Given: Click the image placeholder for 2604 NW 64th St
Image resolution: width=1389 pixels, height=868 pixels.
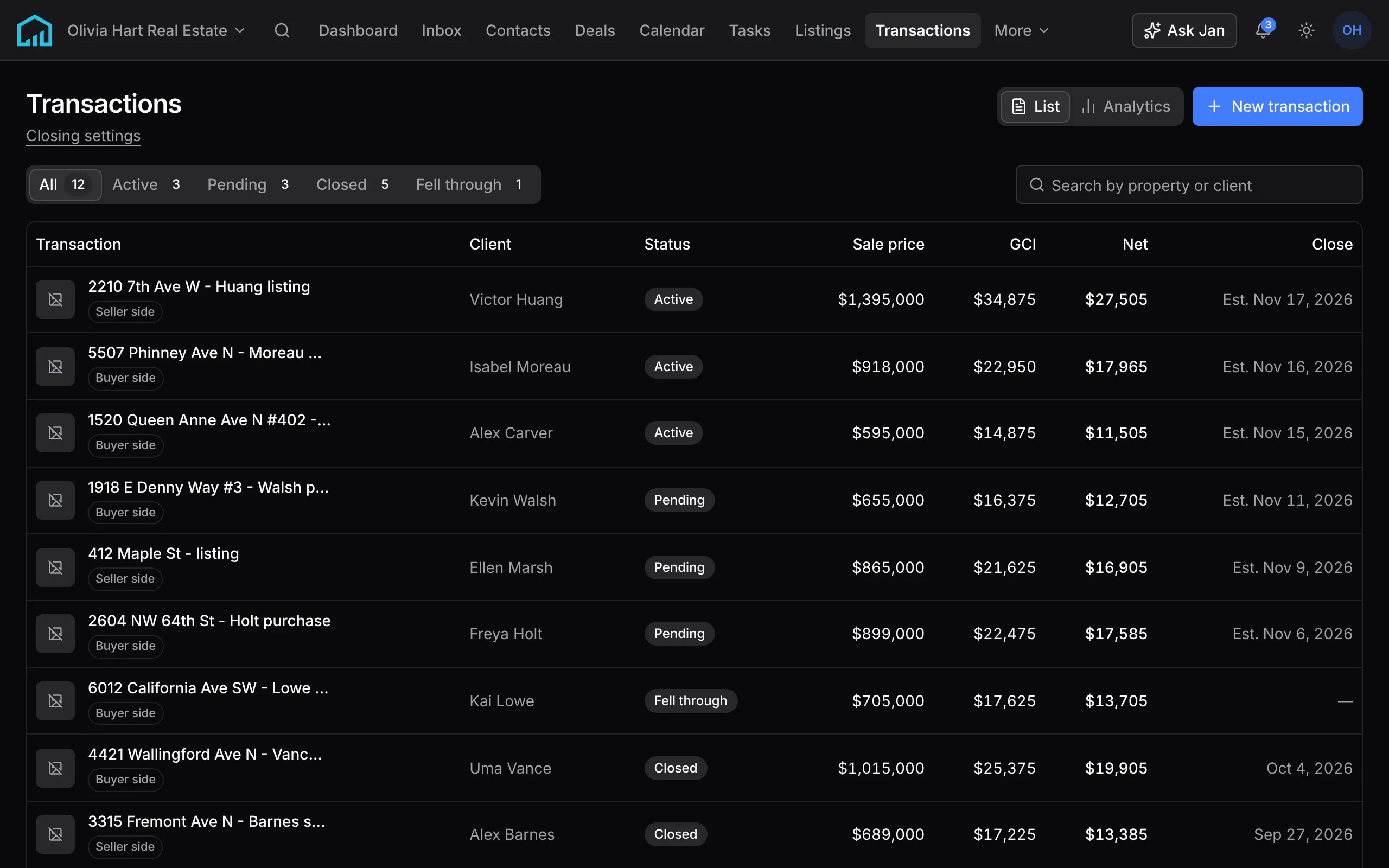Looking at the screenshot, I should [55, 634].
